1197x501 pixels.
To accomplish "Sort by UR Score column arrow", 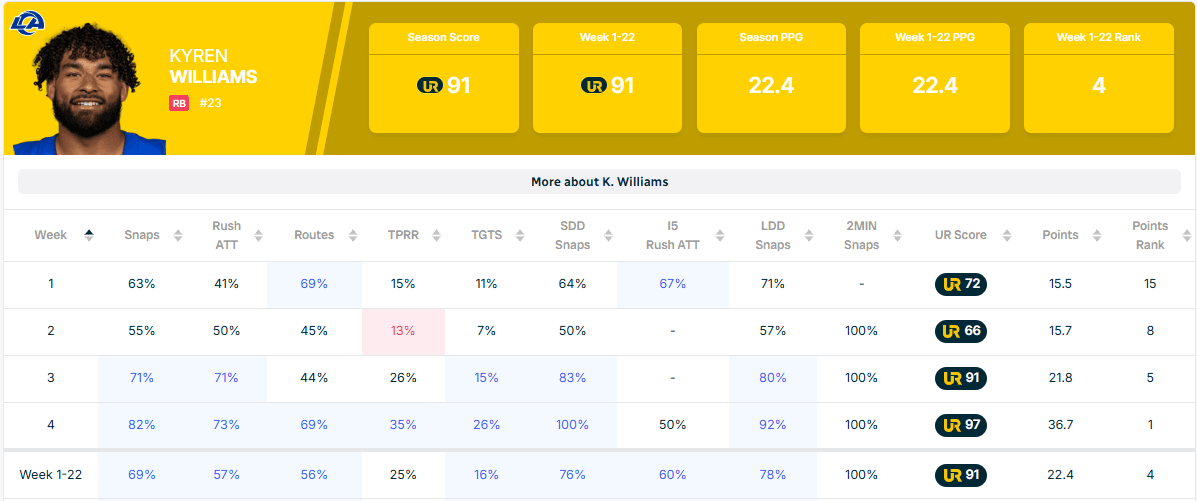I will [x=1006, y=235].
